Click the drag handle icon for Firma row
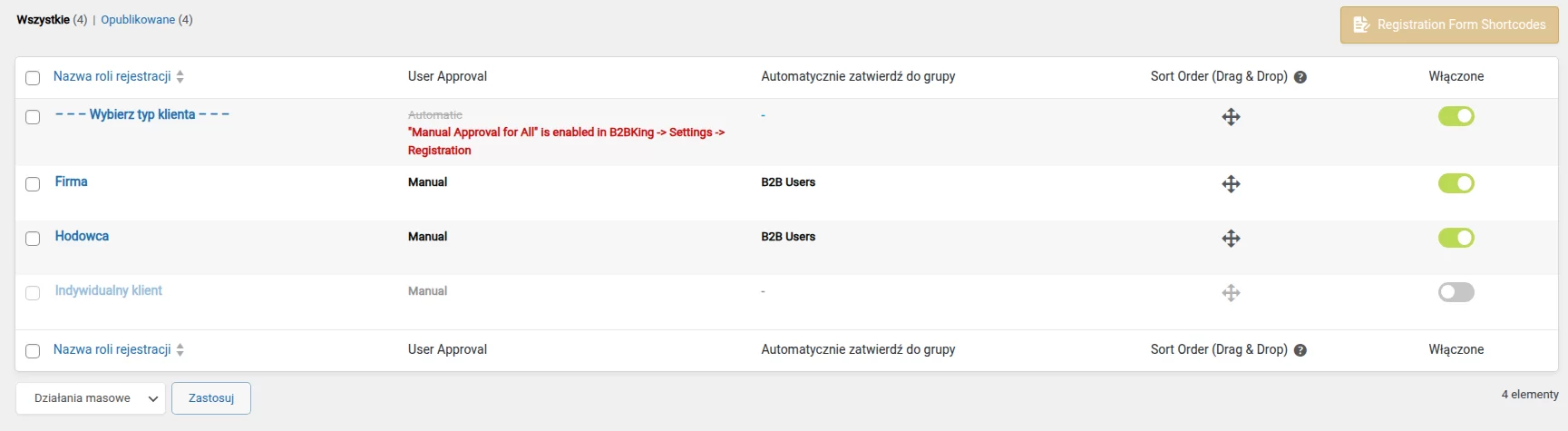 click(x=1231, y=184)
